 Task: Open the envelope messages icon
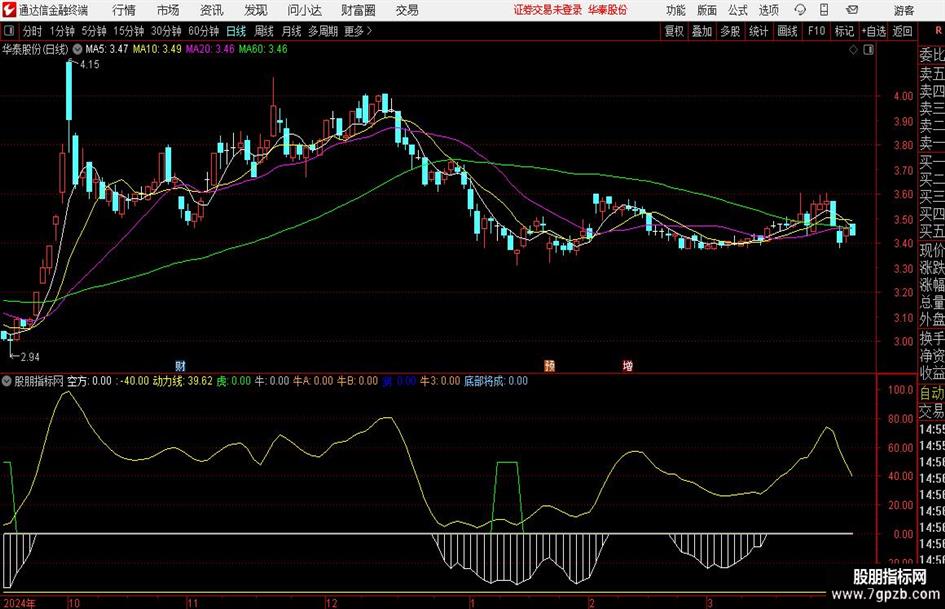point(852,10)
